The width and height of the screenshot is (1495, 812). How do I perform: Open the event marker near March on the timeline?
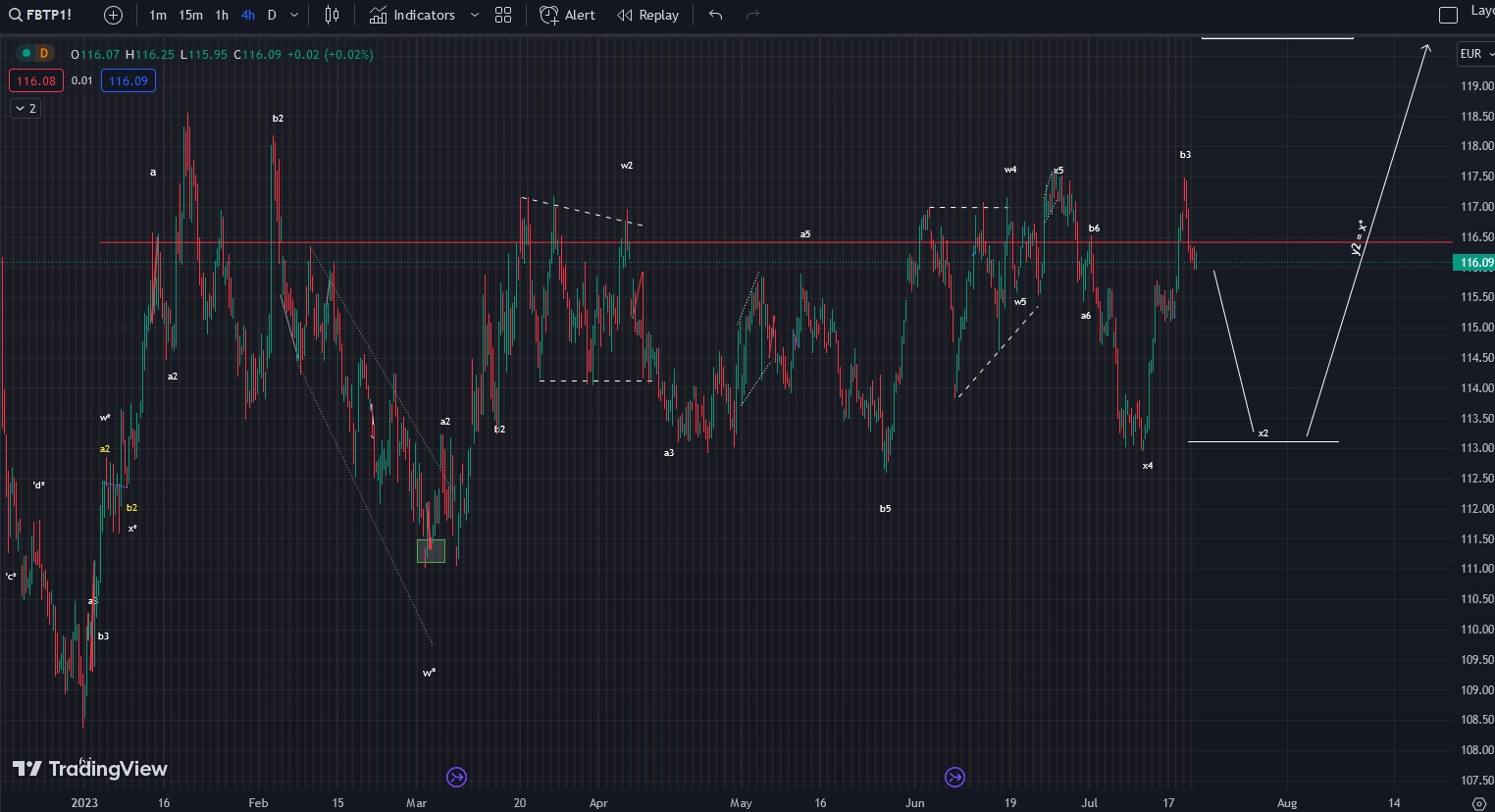point(456,778)
